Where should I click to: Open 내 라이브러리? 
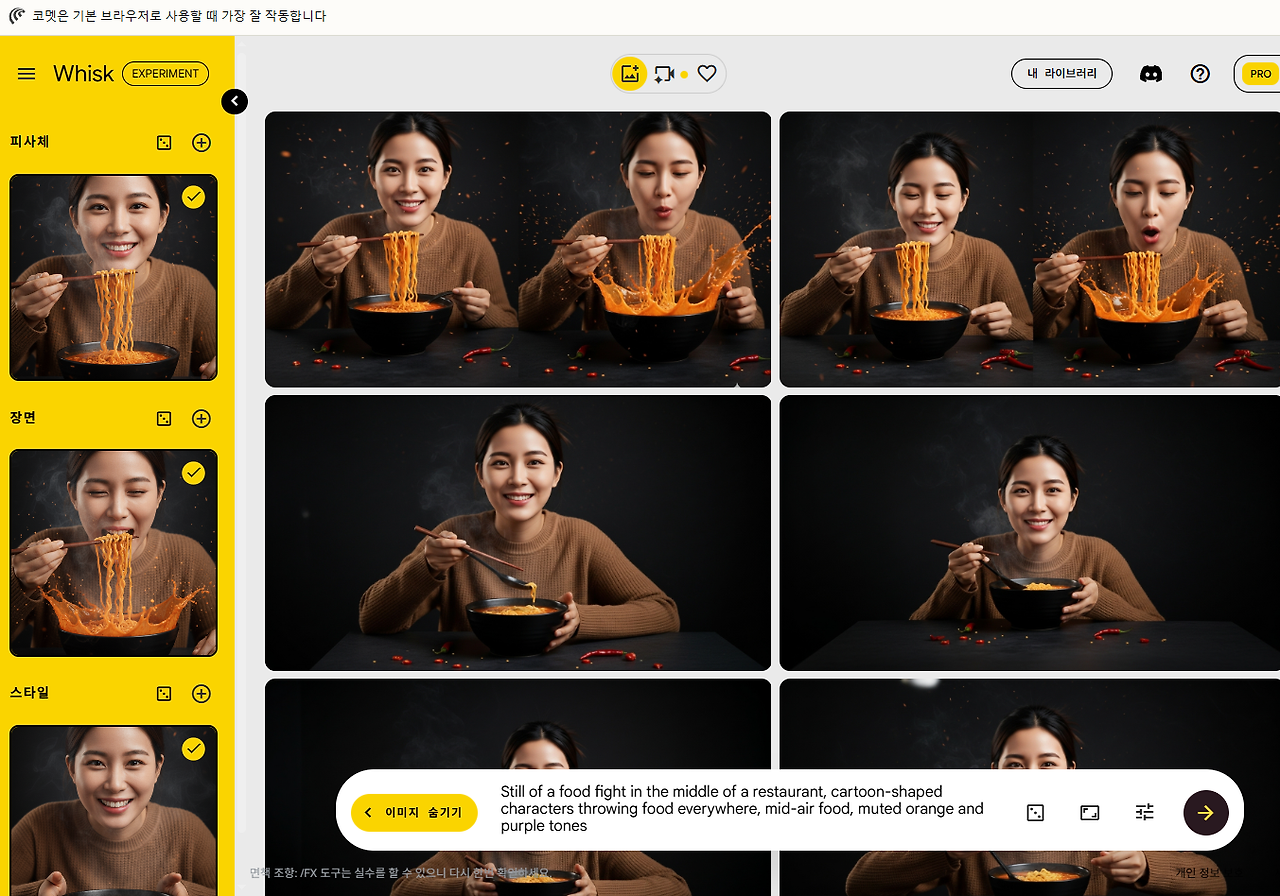(x=1062, y=74)
